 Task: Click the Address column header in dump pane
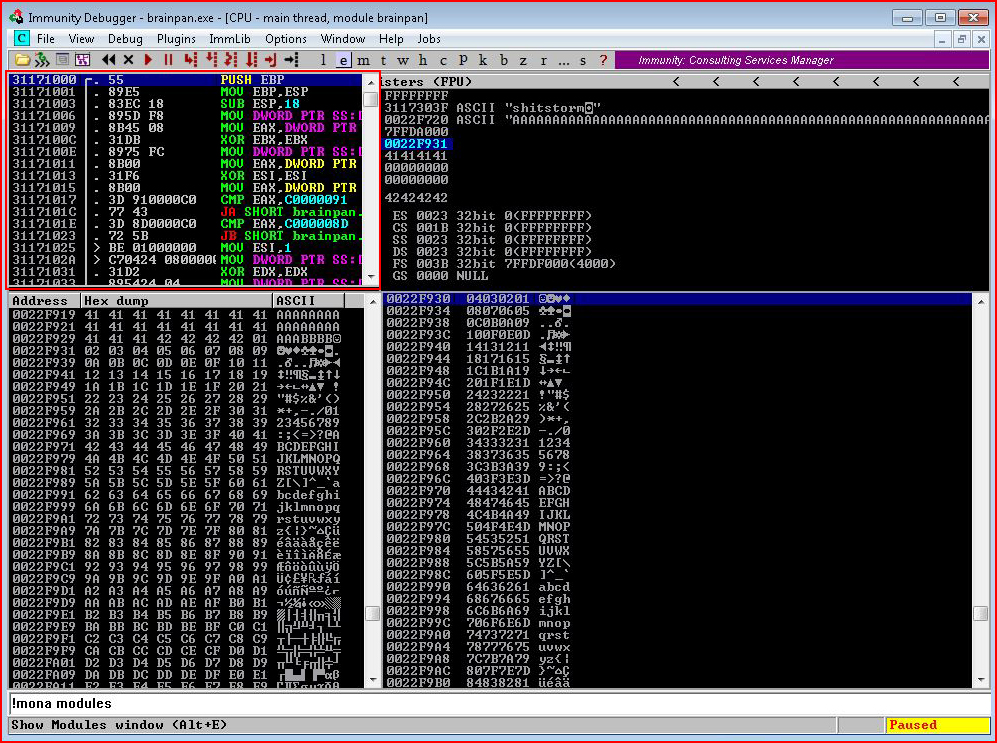click(45, 301)
